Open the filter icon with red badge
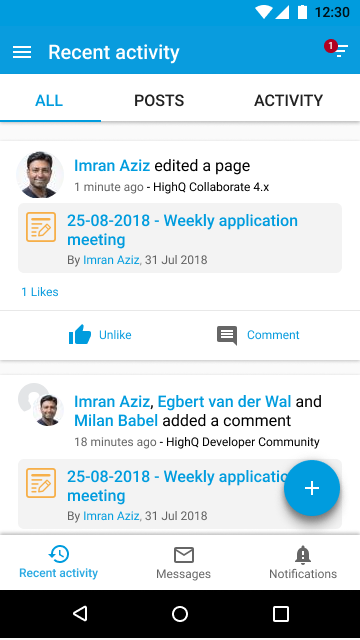This screenshot has height=640, width=360. 337,49
